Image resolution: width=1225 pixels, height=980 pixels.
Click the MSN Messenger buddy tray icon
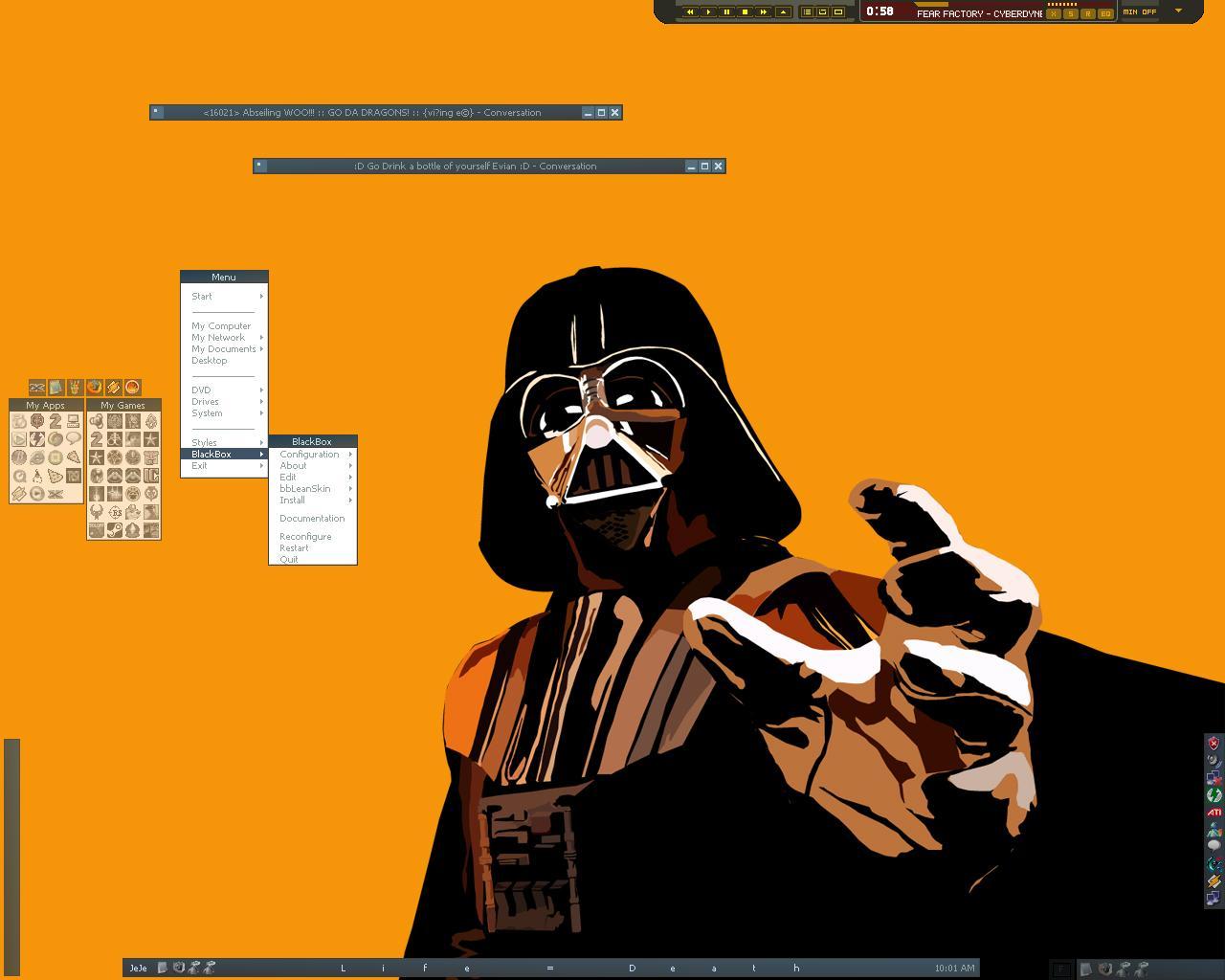[x=1214, y=831]
